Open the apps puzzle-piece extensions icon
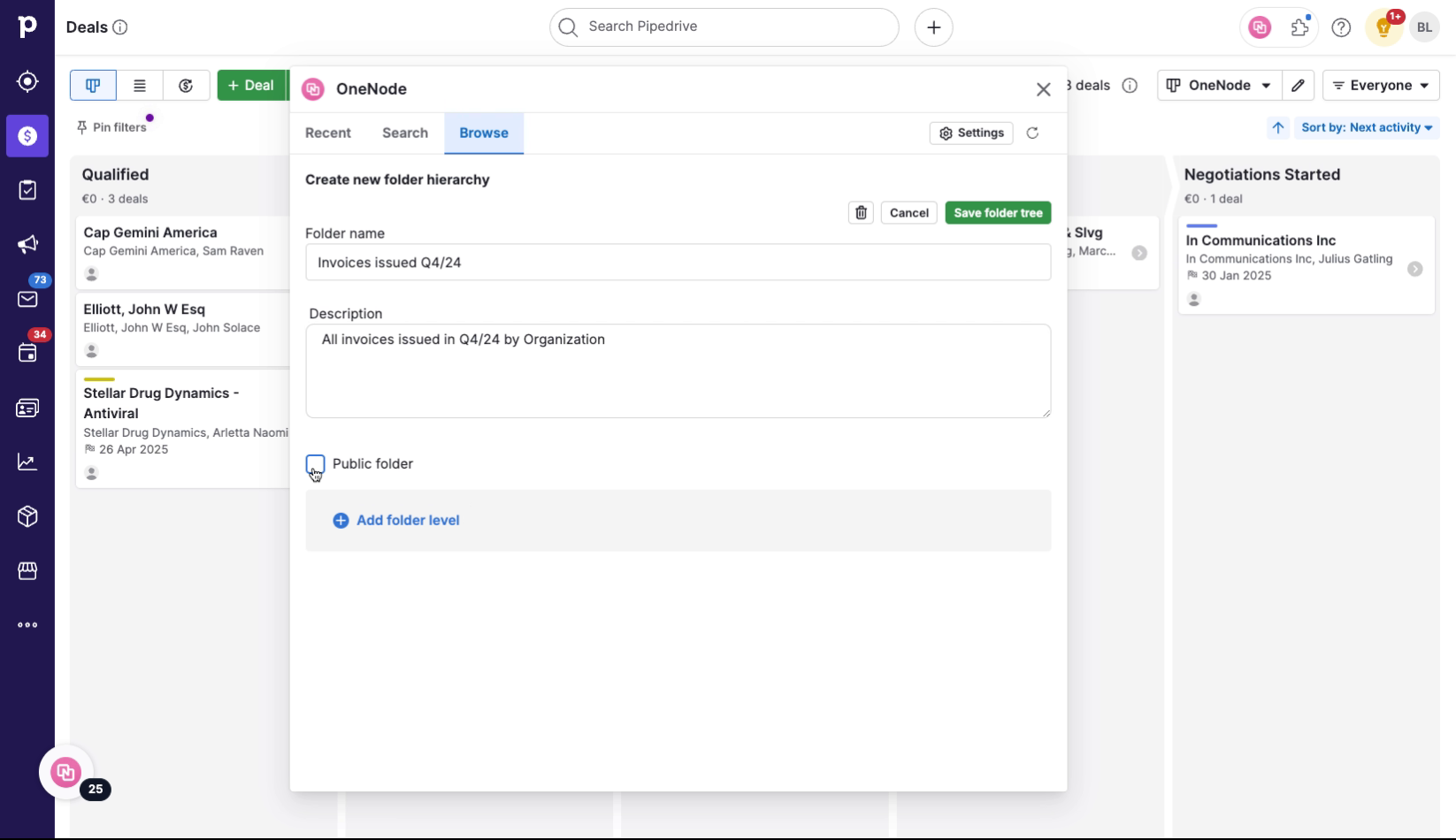Screen dimensions: 1456x840 (x=1299, y=27)
